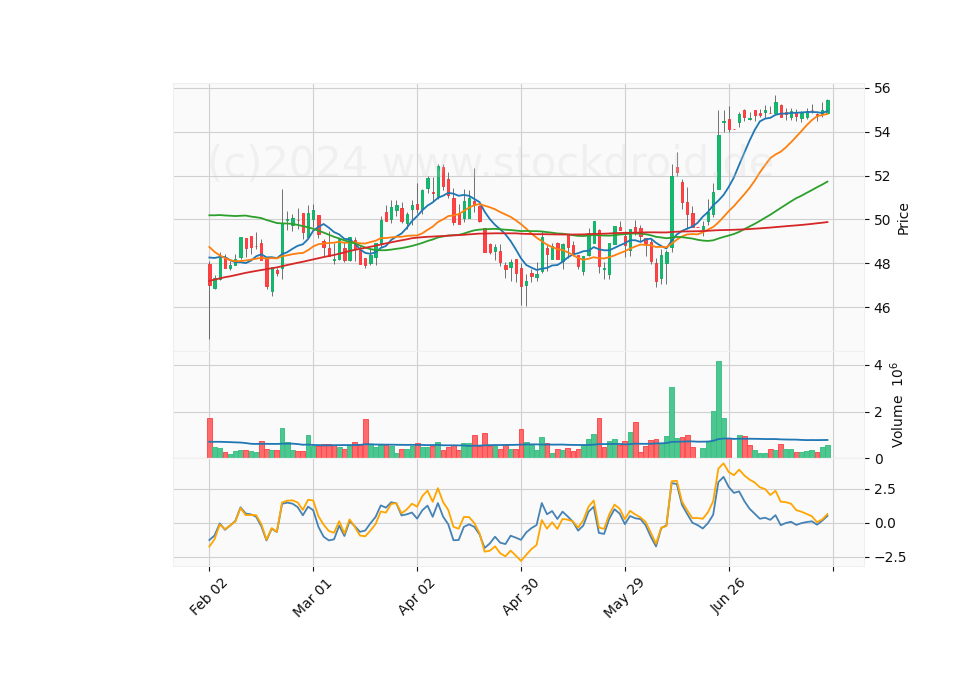Click the 'Volume 10^6' axis title
The width and height of the screenshot is (960, 690).
pyautogui.click(x=897, y=405)
